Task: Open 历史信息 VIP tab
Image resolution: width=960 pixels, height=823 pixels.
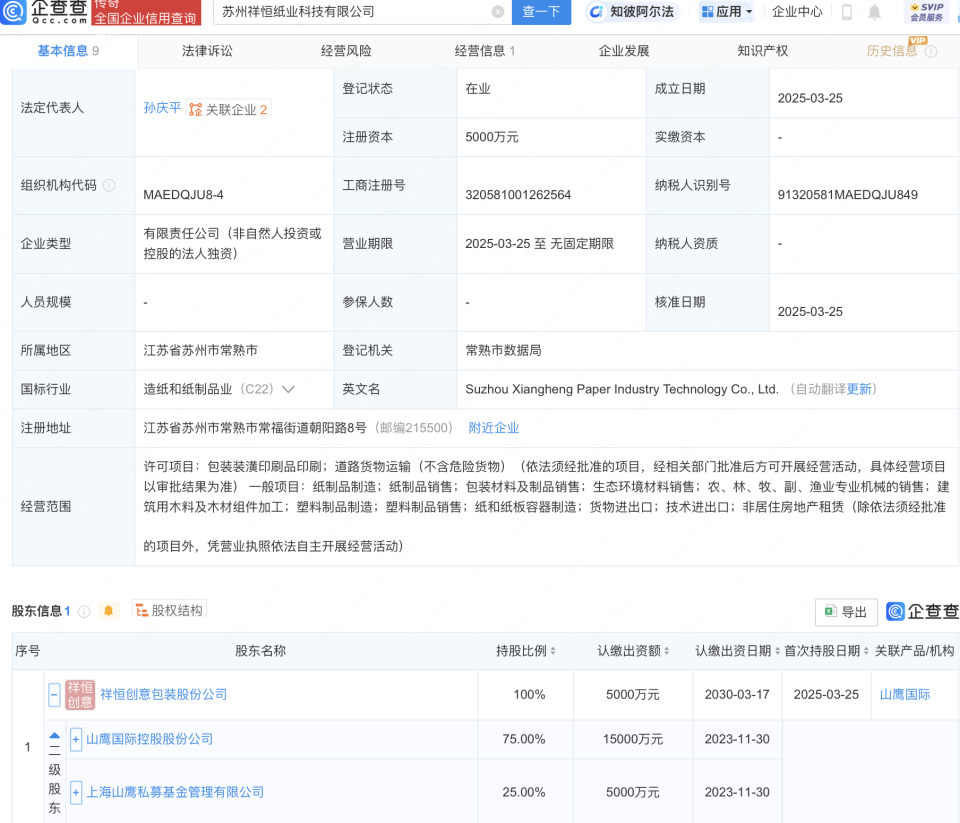Action: pyautogui.click(x=891, y=51)
